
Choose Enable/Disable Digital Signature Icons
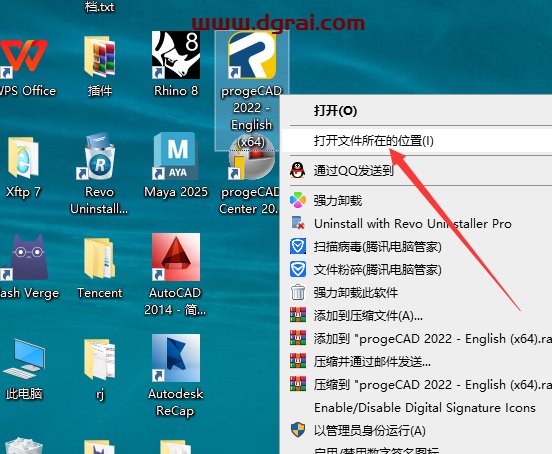tap(417, 407)
